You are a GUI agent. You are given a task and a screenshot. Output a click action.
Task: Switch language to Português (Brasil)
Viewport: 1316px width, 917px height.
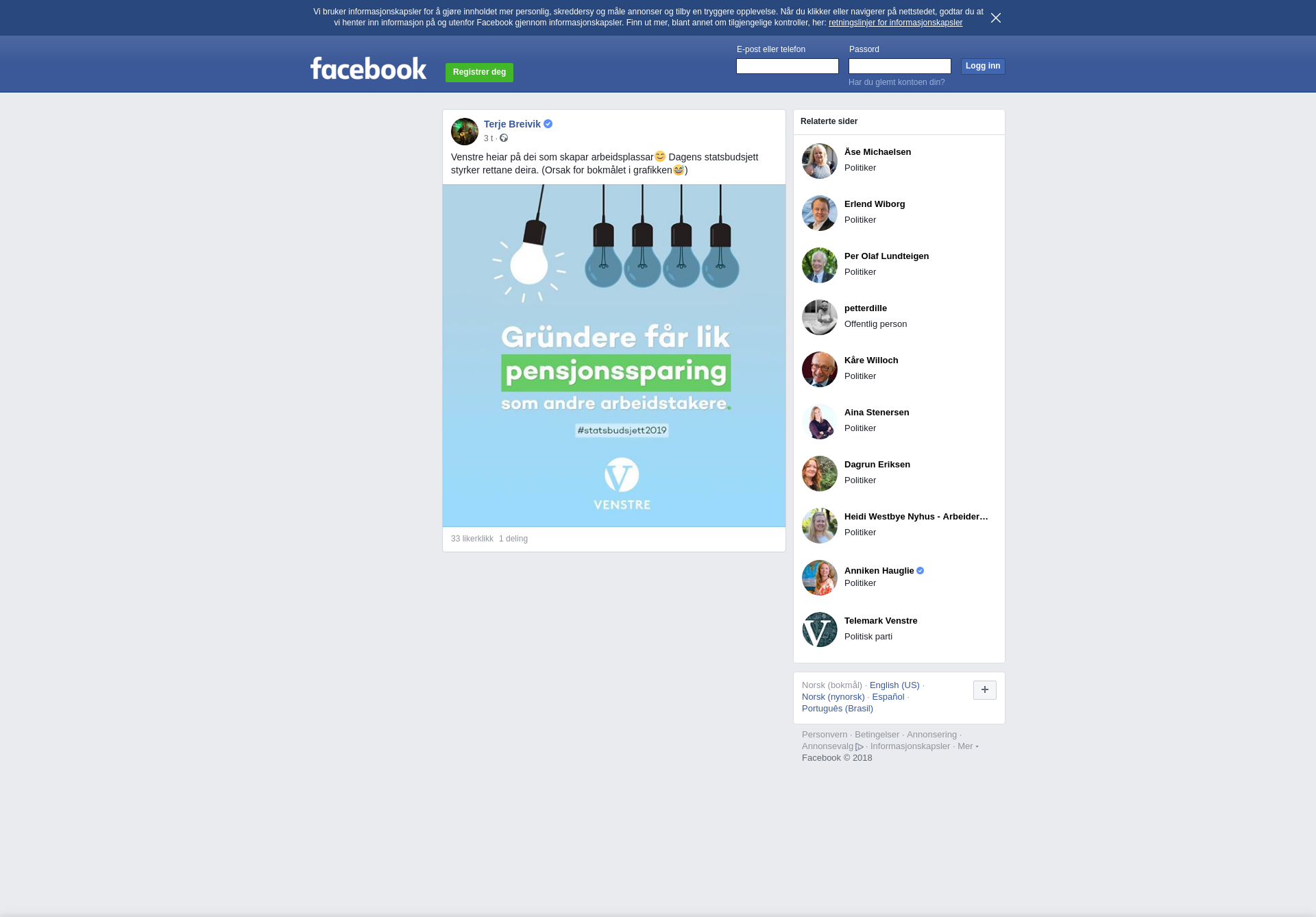838,709
